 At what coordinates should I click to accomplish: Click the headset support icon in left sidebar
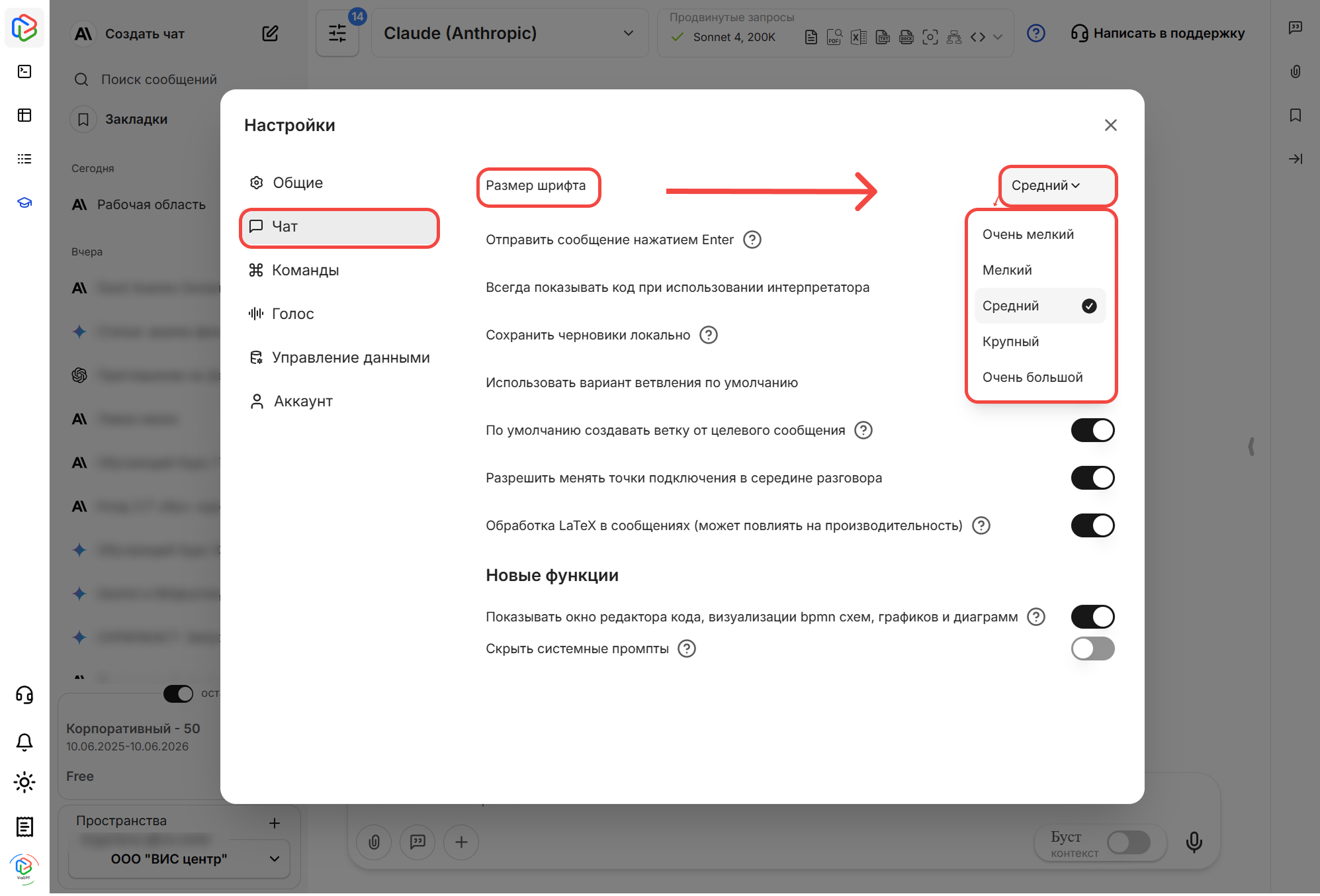pyautogui.click(x=24, y=695)
